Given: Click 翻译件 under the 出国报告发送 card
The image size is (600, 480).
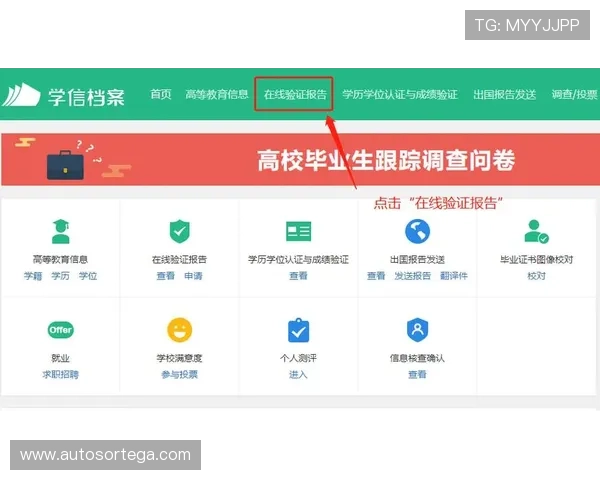Looking at the screenshot, I should point(454,276).
